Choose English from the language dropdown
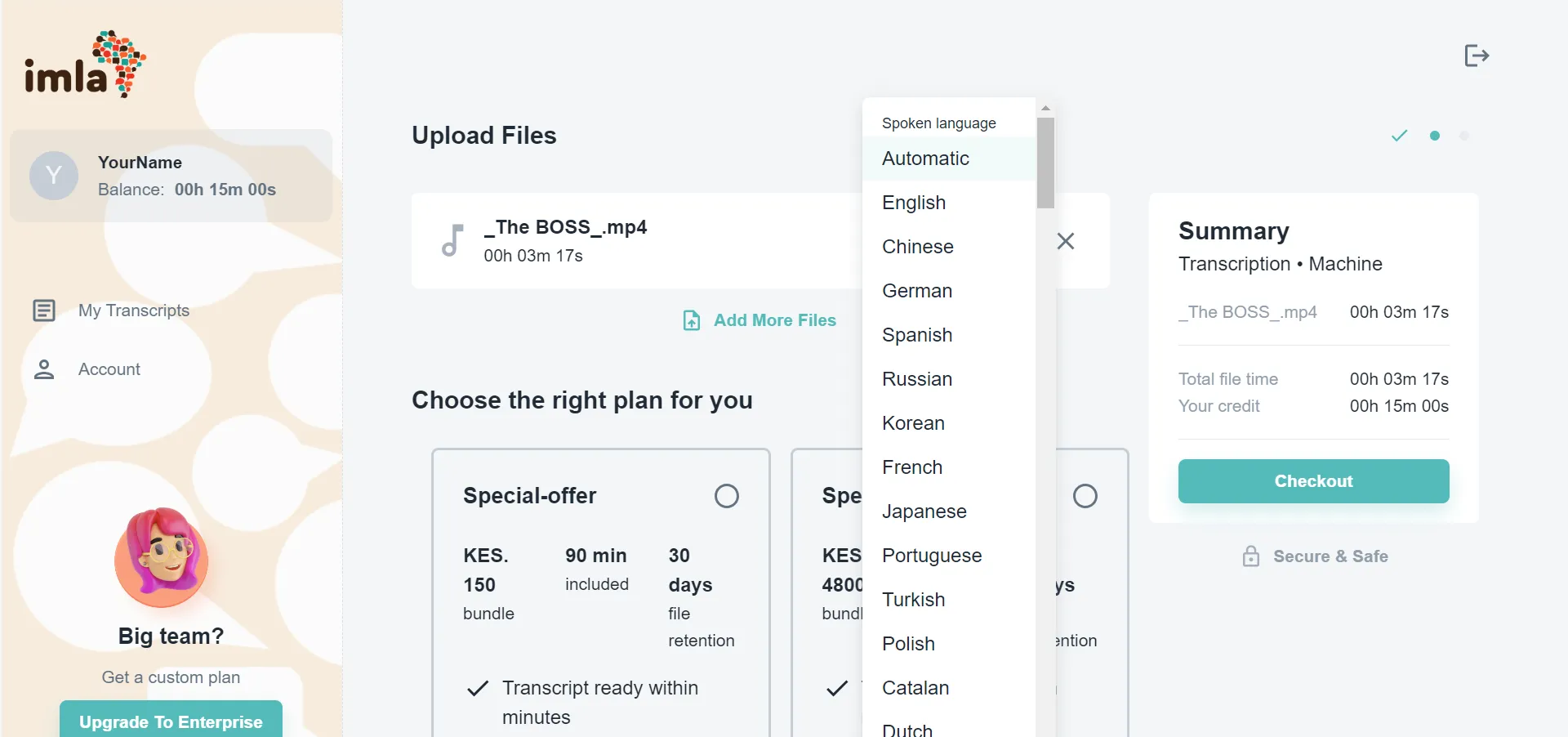The width and height of the screenshot is (1568, 737). pos(914,203)
